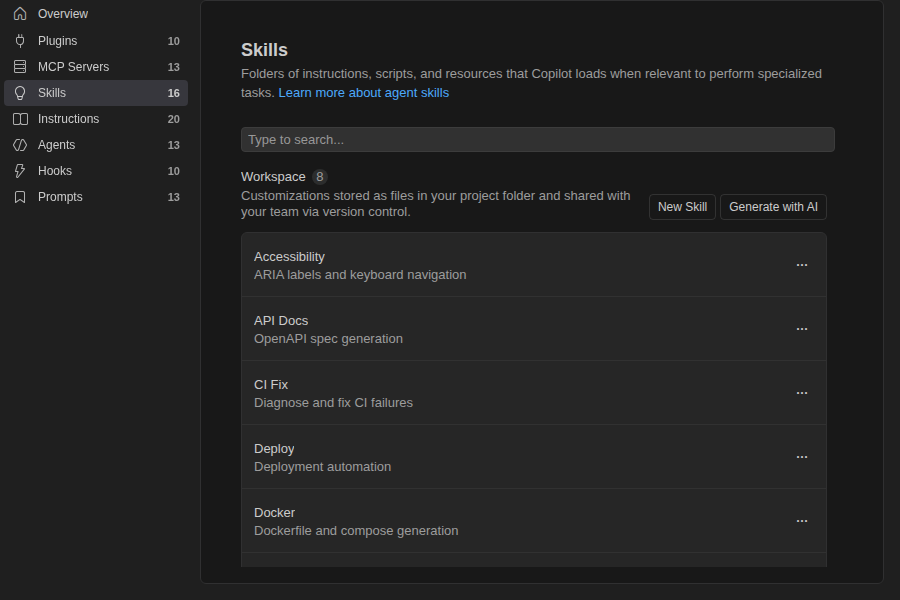Open the Docker skill ellipsis menu
This screenshot has width=900, height=600.
[x=802, y=521]
